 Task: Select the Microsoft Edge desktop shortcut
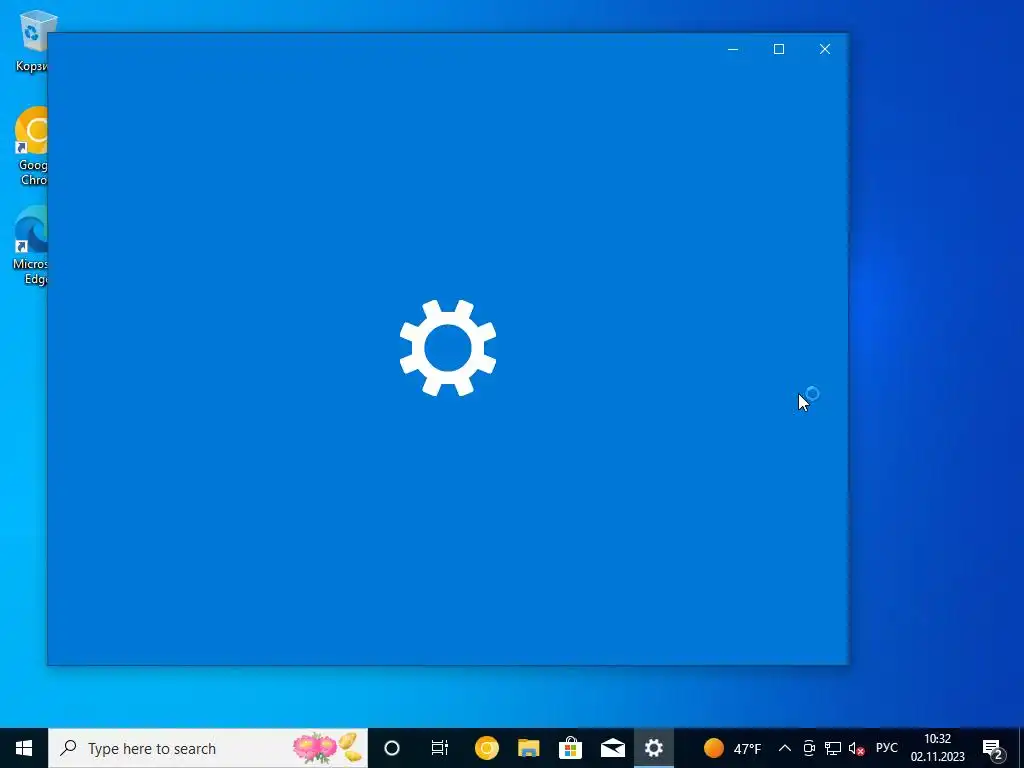(x=30, y=246)
